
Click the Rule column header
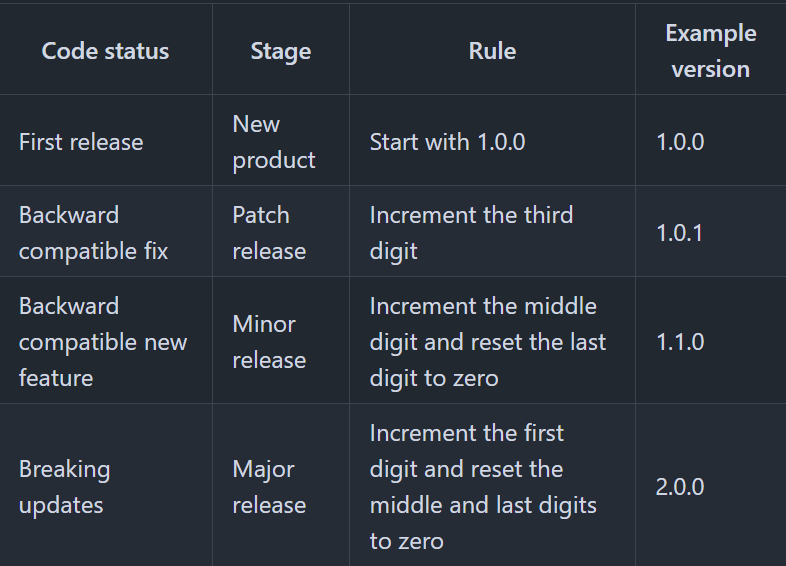coord(492,51)
